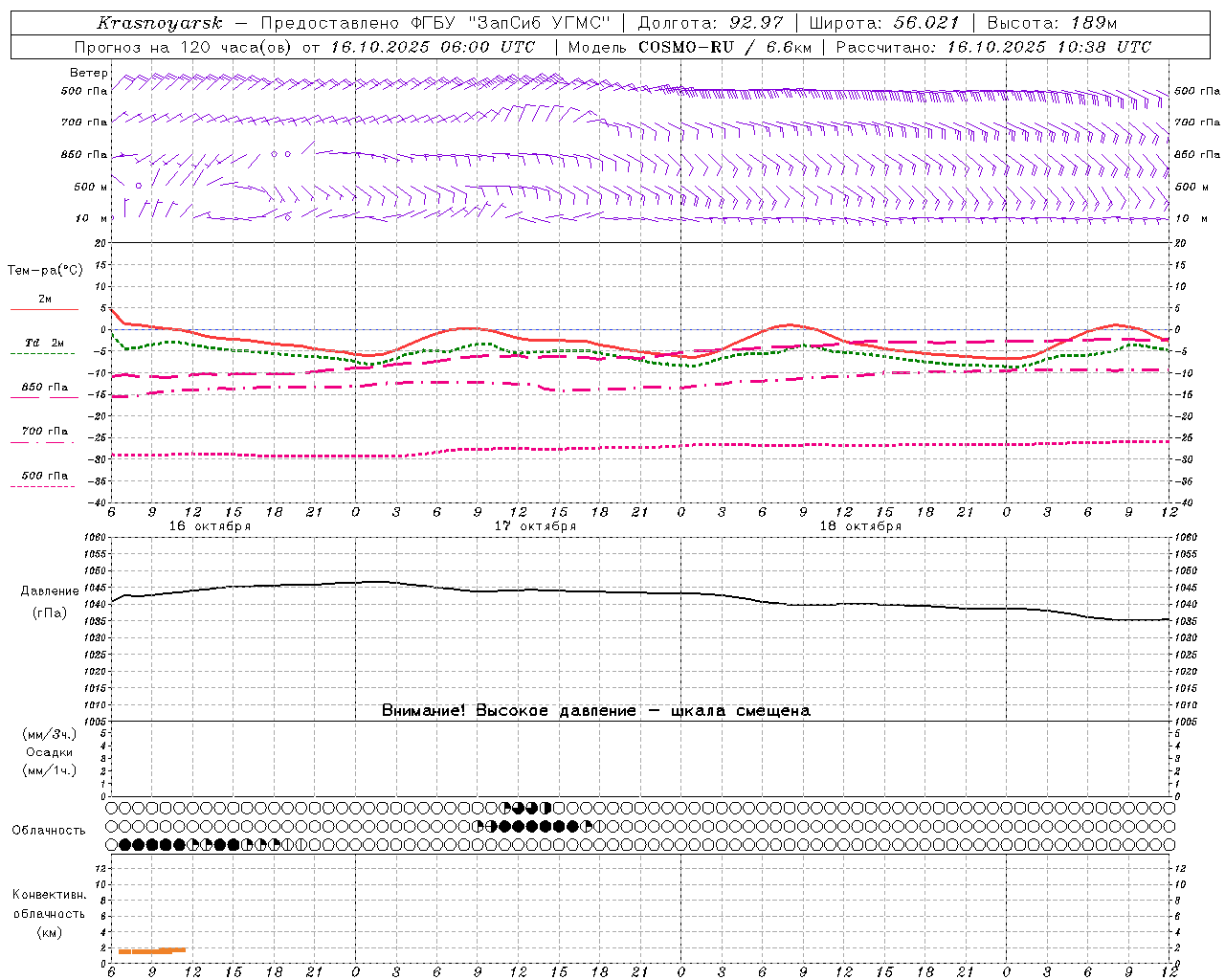Click the "1060" pressure axis top value at left
Screen dimensions: 1225x980
click(x=93, y=537)
